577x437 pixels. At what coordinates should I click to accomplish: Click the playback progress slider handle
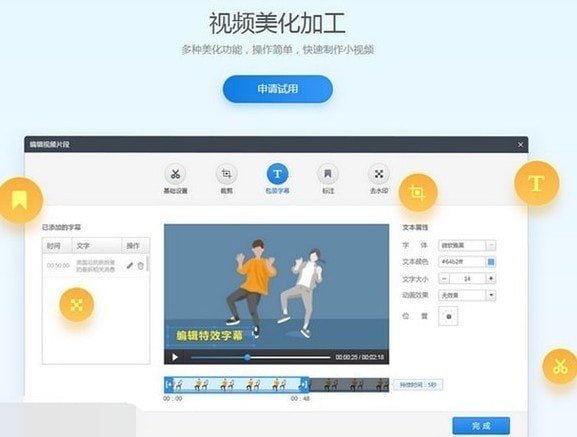pyautogui.click(x=247, y=357)
